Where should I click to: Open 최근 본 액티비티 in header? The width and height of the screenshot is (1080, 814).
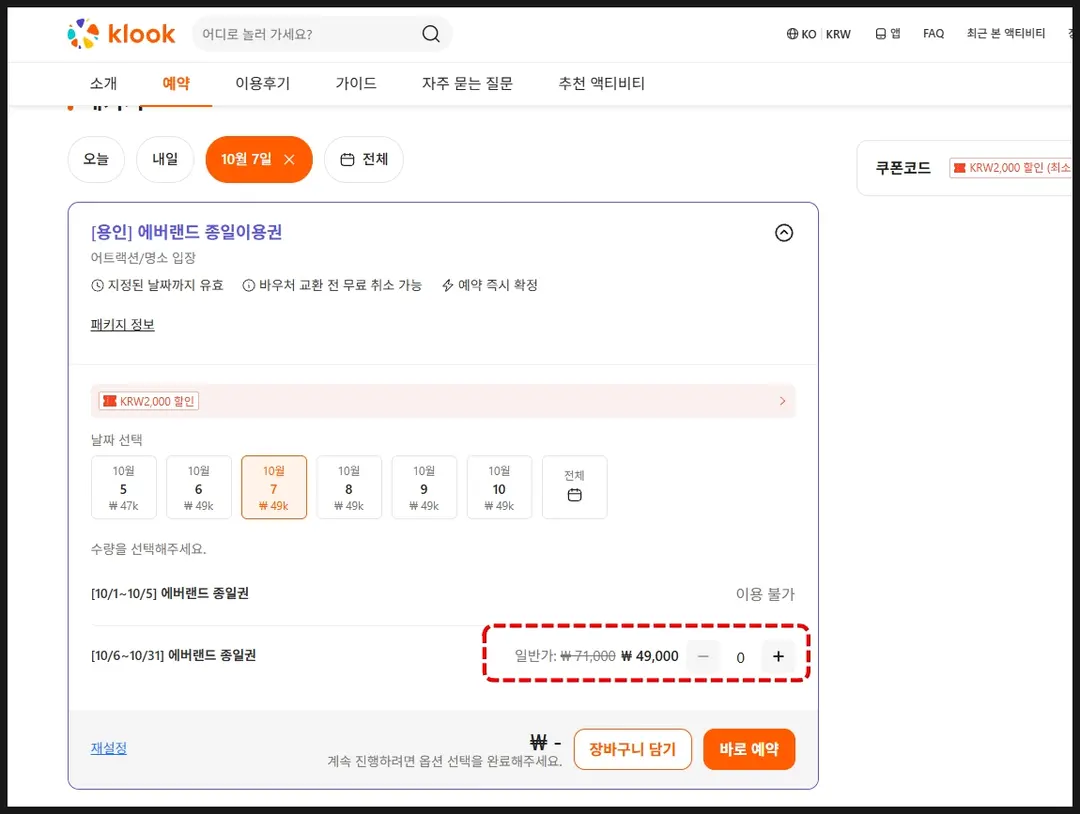coord(1006,33)
